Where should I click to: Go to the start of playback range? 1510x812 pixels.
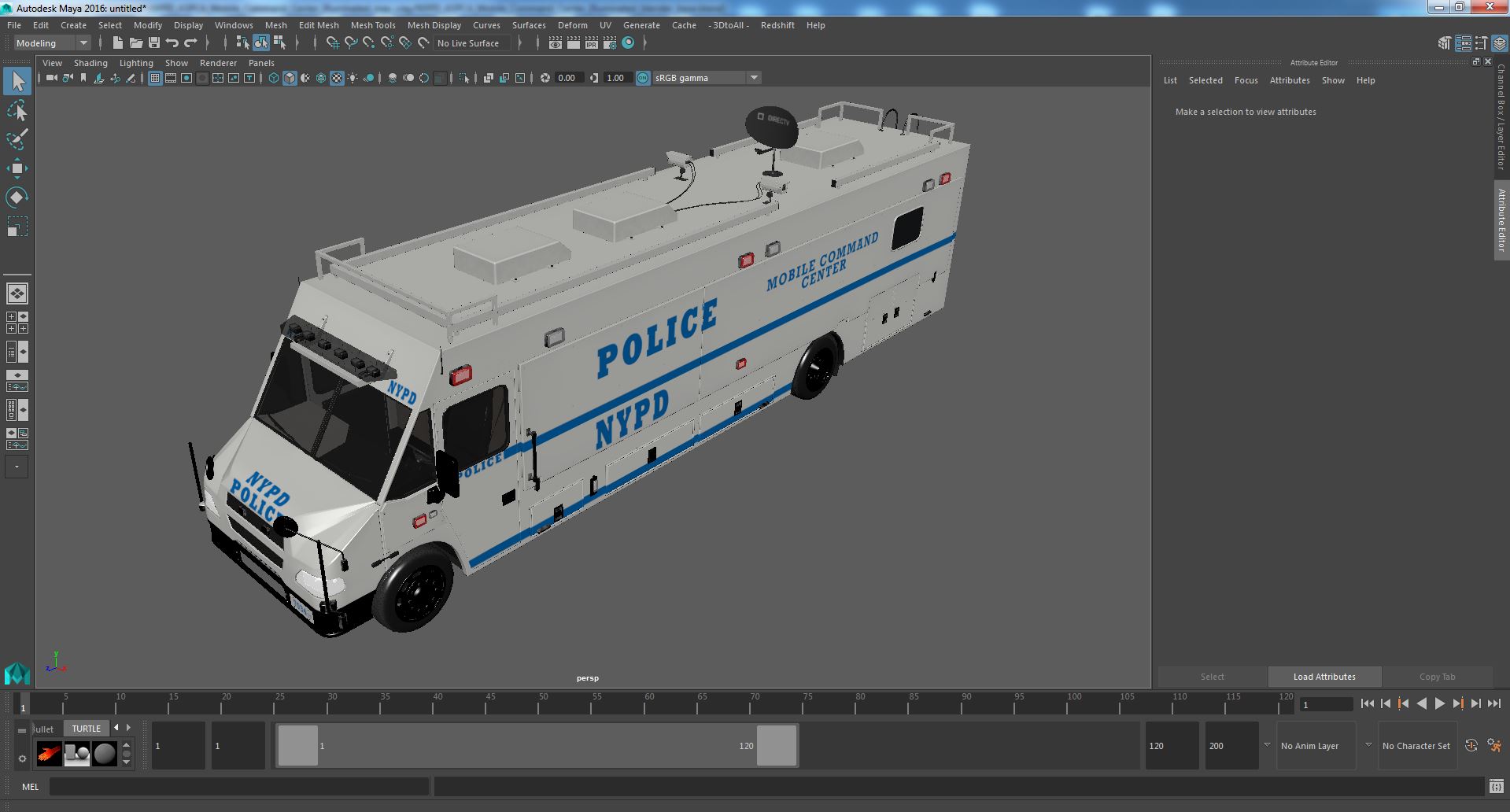1367,704
